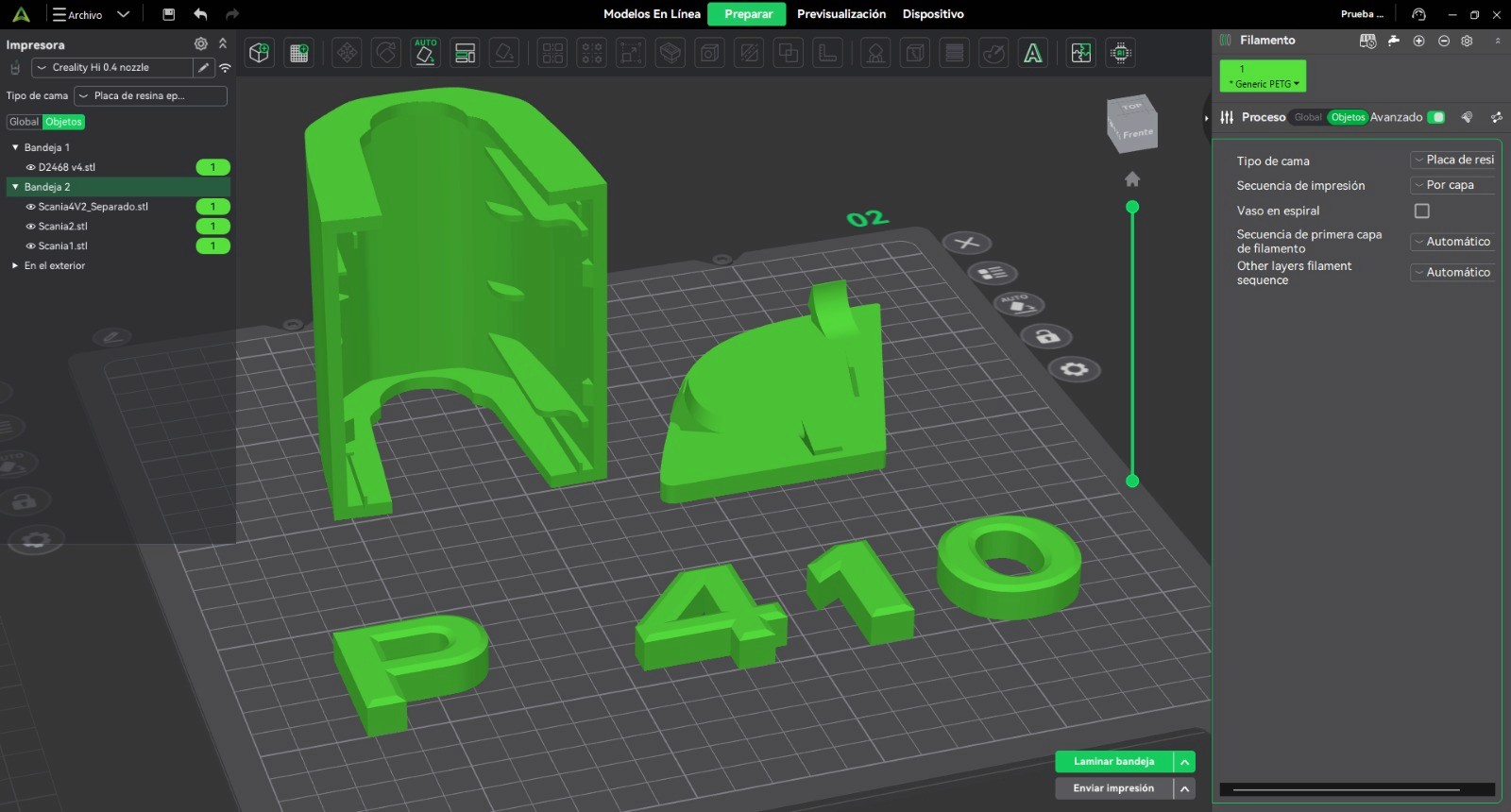The width and height of the screenshot is (1511, 812).
Task: Click the Arrange all objects icon
Action: 465,53
